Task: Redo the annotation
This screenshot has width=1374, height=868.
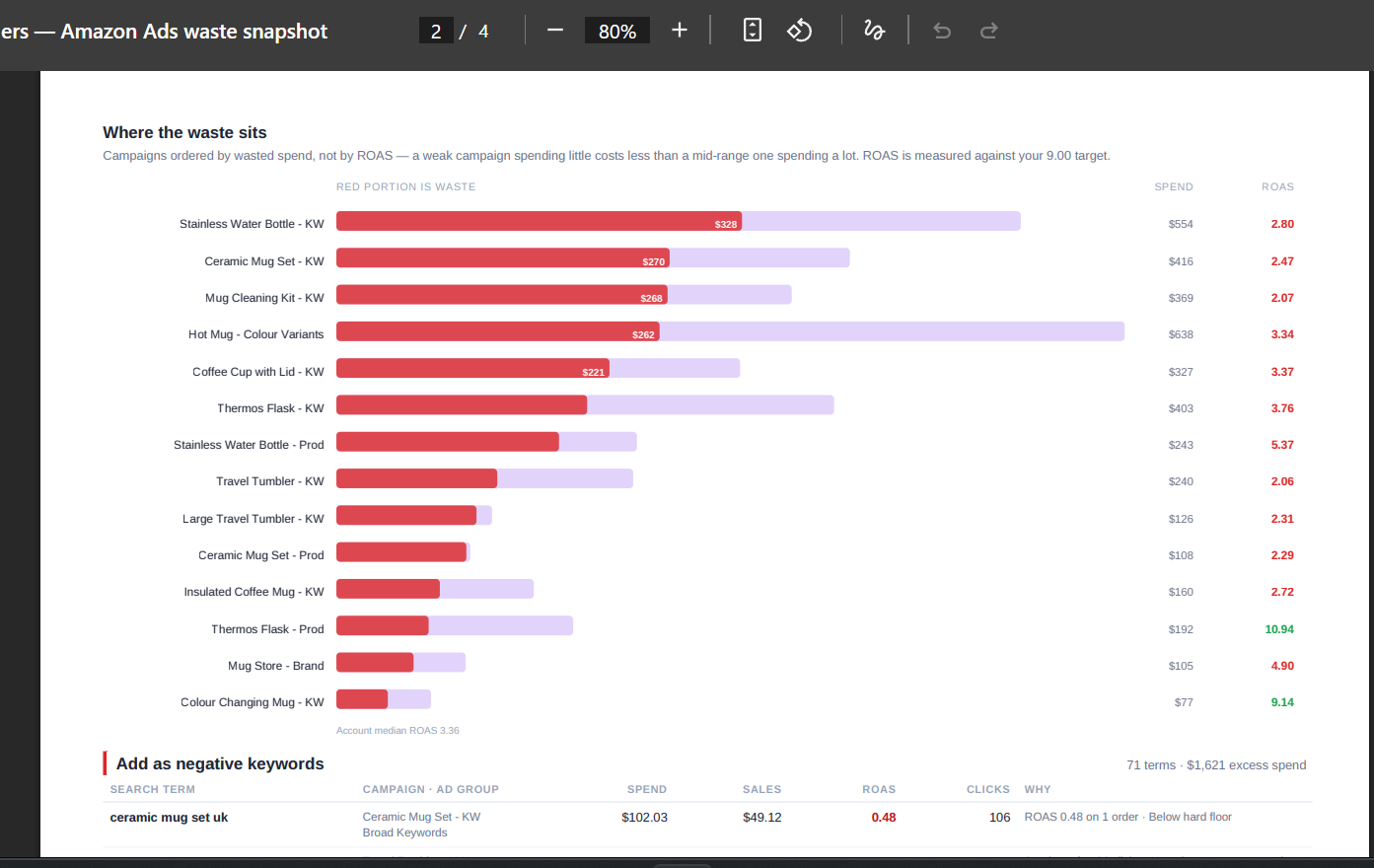Action: (988, 31)
